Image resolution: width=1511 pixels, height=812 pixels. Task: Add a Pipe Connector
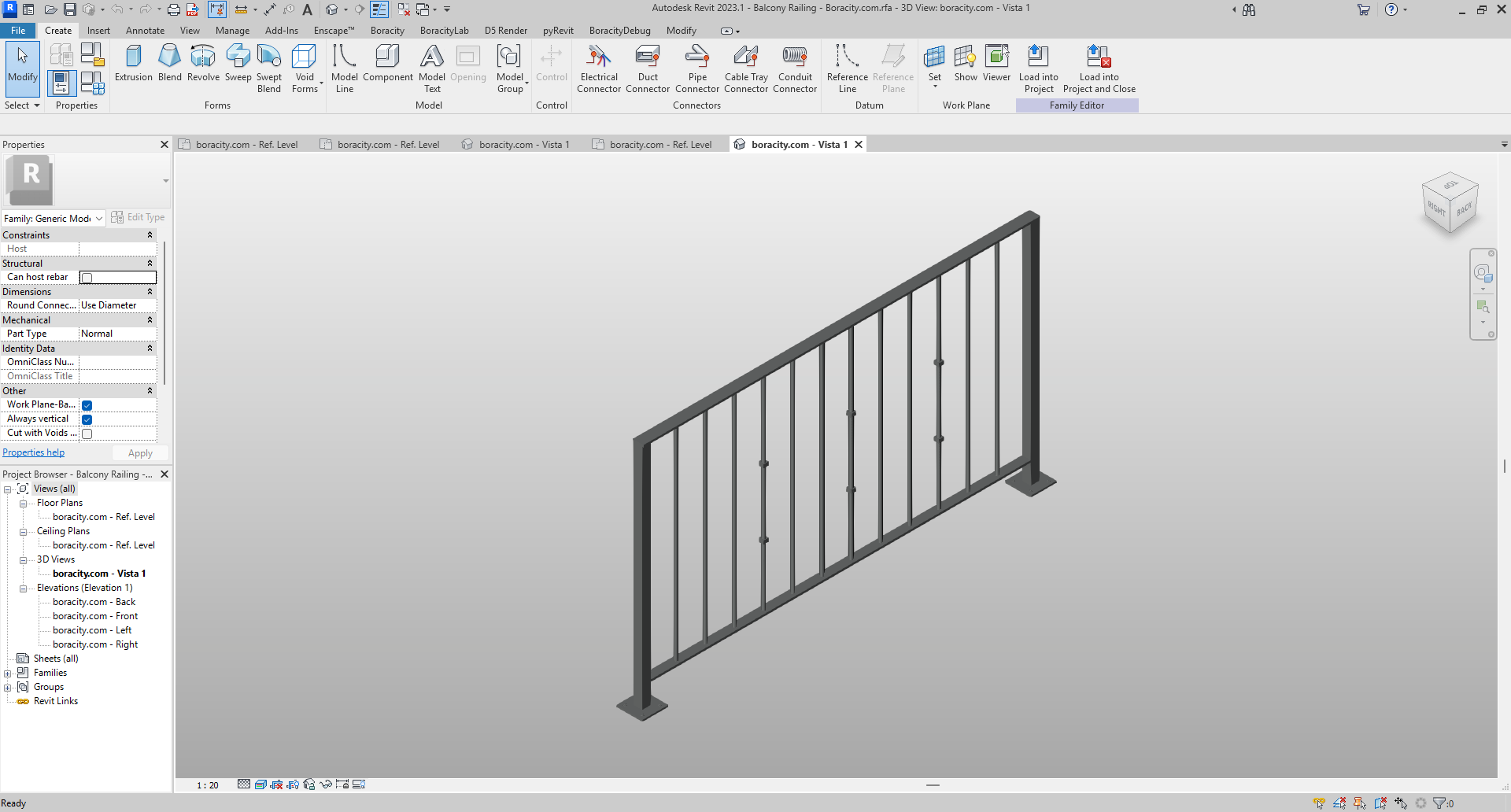[x=697, y=68]
